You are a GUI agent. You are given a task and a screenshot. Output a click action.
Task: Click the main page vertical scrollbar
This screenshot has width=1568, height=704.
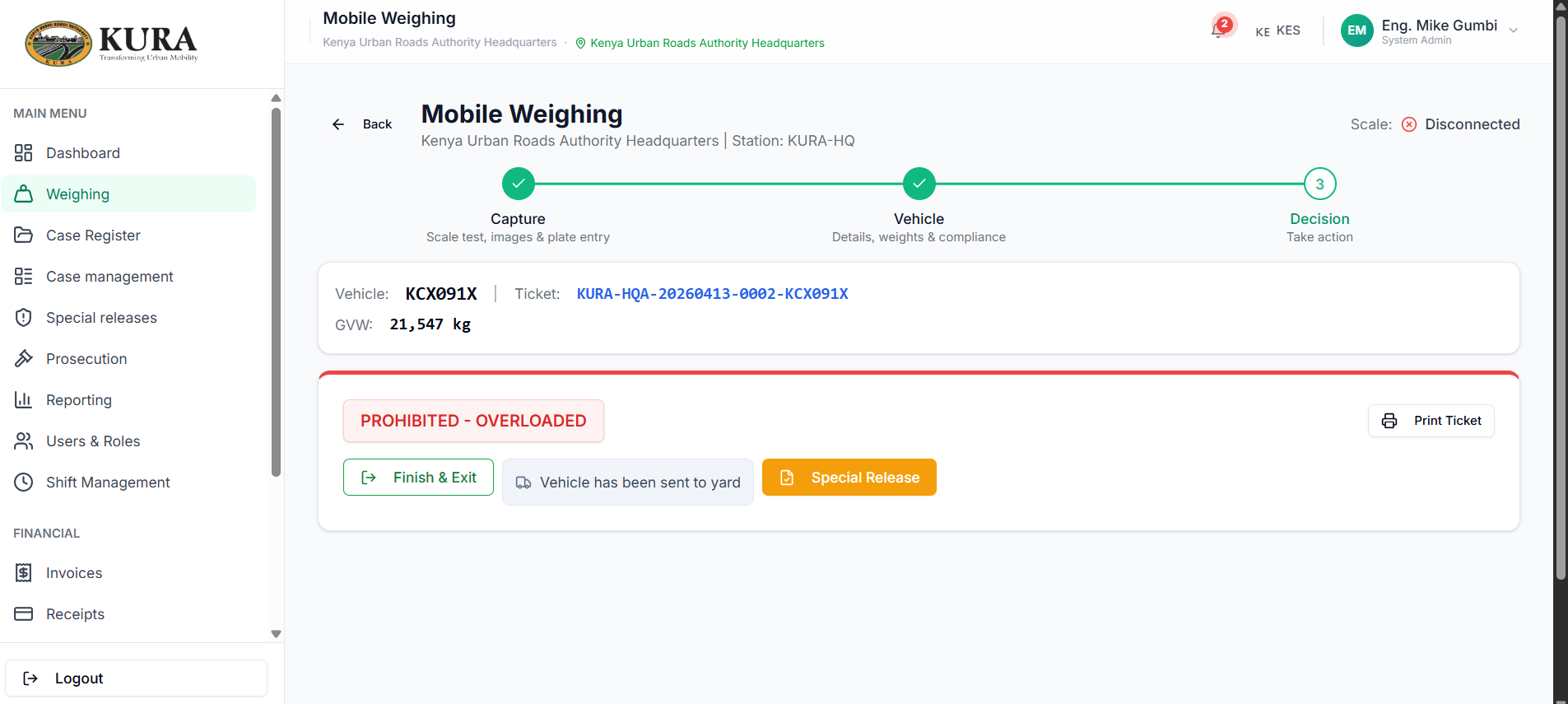pos(1560,296)
